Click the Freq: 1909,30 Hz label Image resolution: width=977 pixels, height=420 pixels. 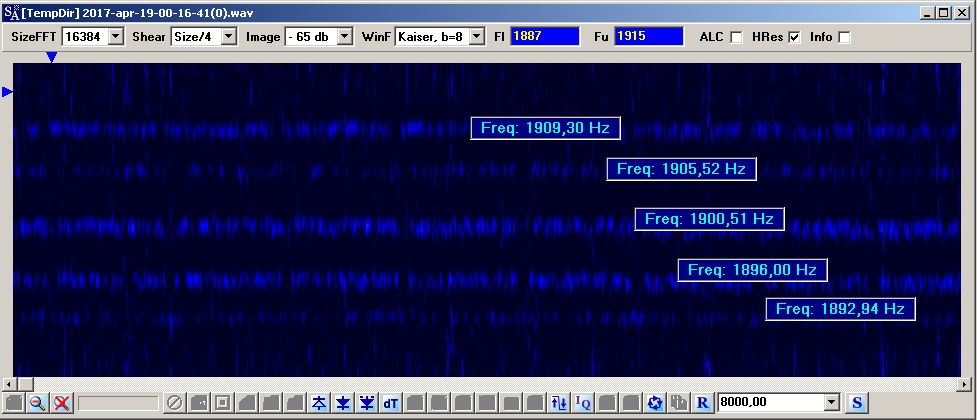(x=545, y=128)
